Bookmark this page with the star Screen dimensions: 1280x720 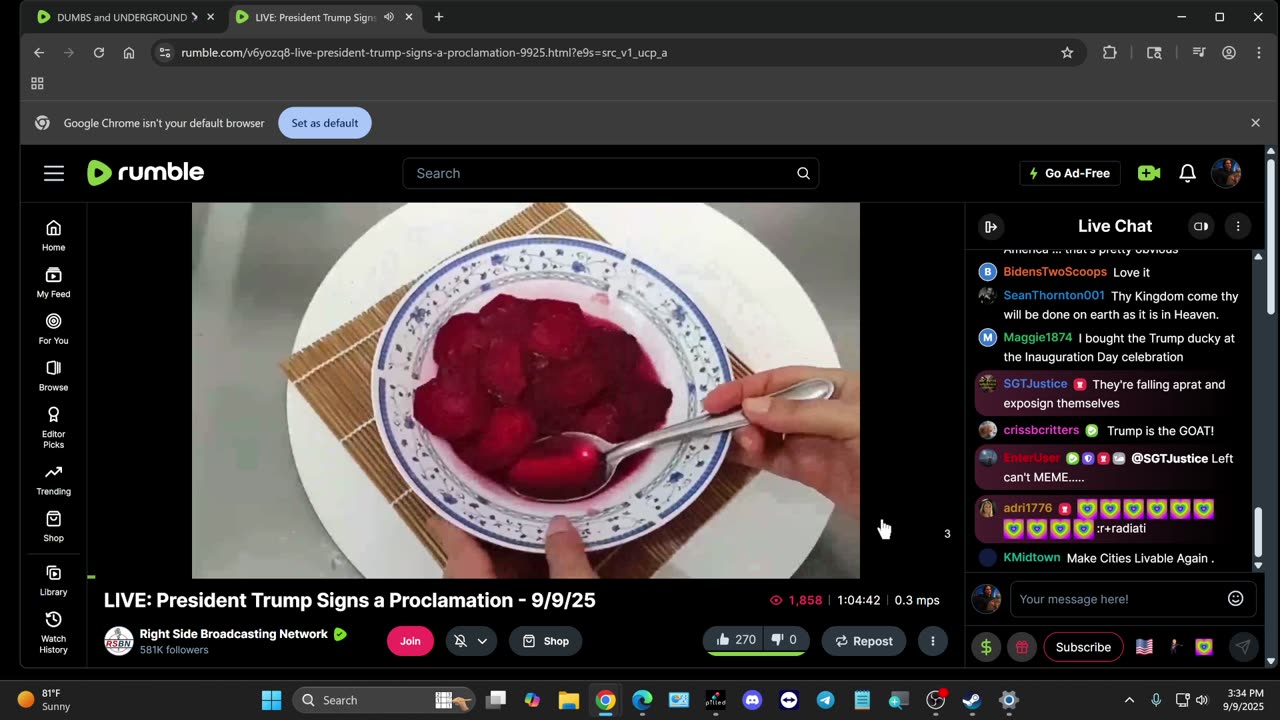1067,52
